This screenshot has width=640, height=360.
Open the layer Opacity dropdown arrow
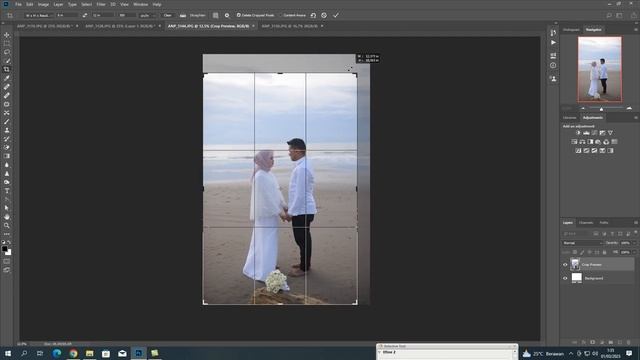[x=633, y=243]
